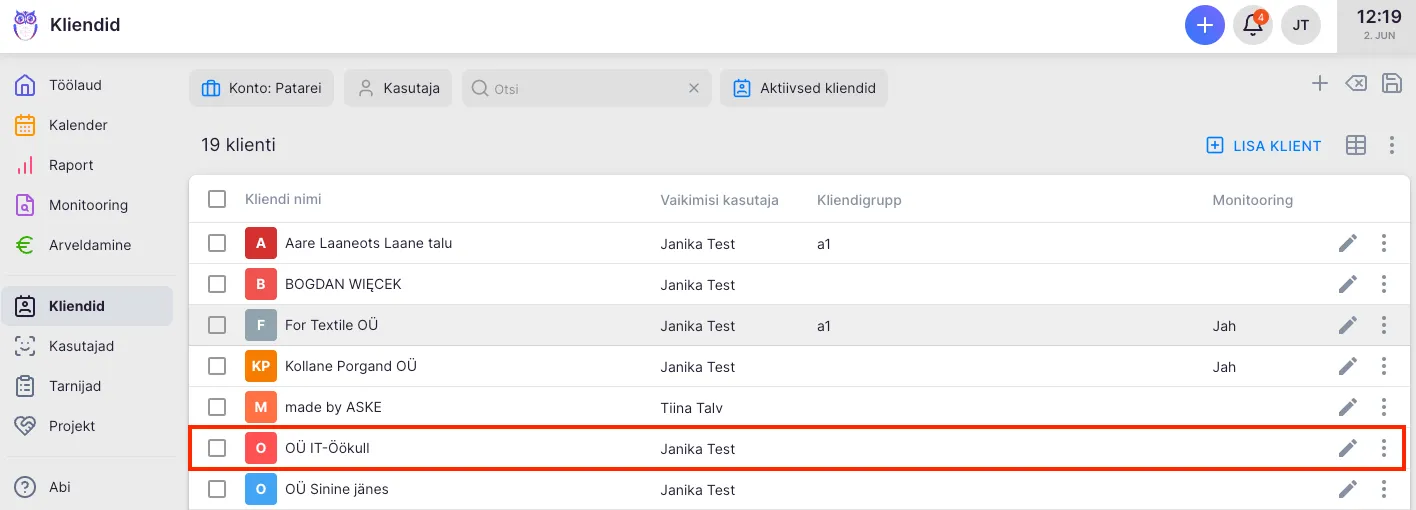Open three-dot menu for made by ASKE
The image size is (1416, 510).
[1384, 407]
